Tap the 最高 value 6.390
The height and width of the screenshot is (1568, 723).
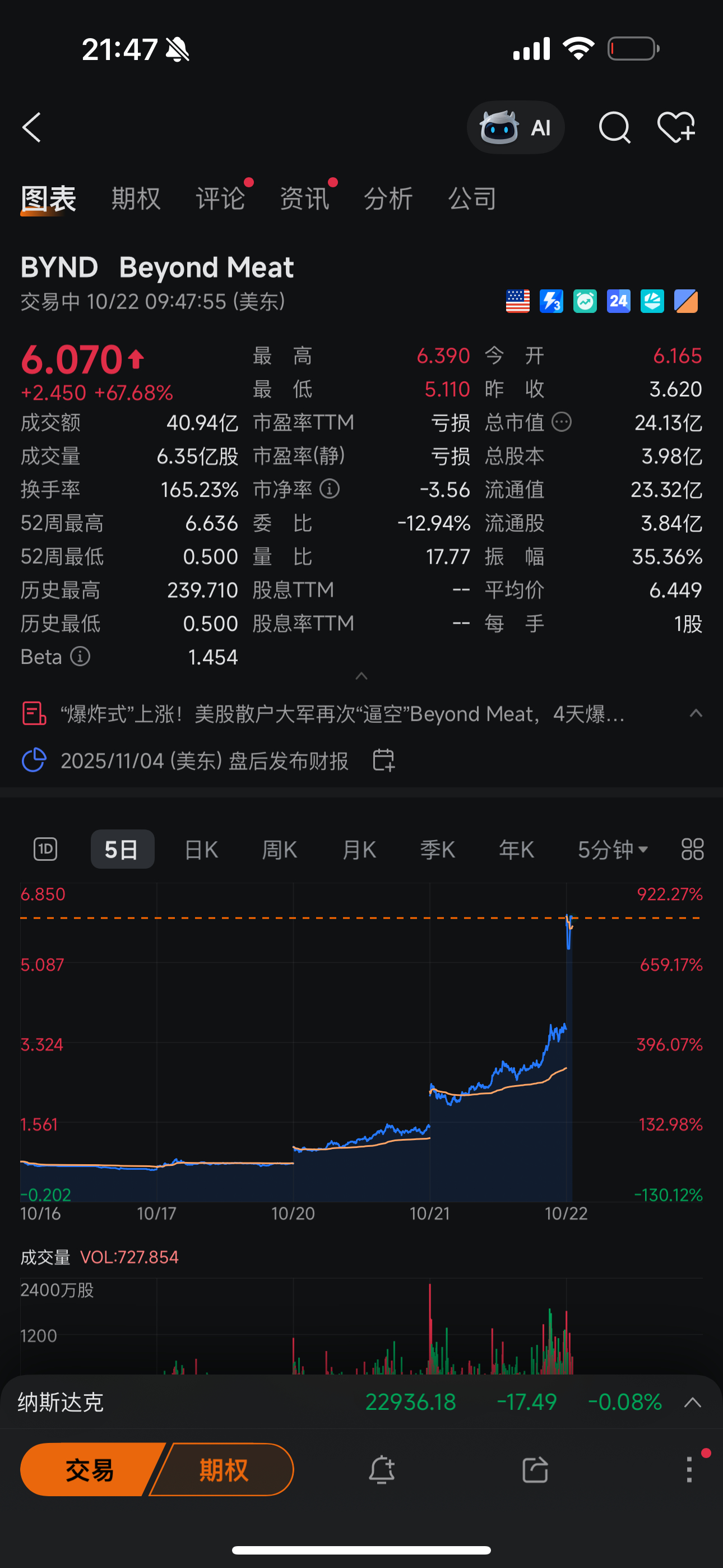443,356
